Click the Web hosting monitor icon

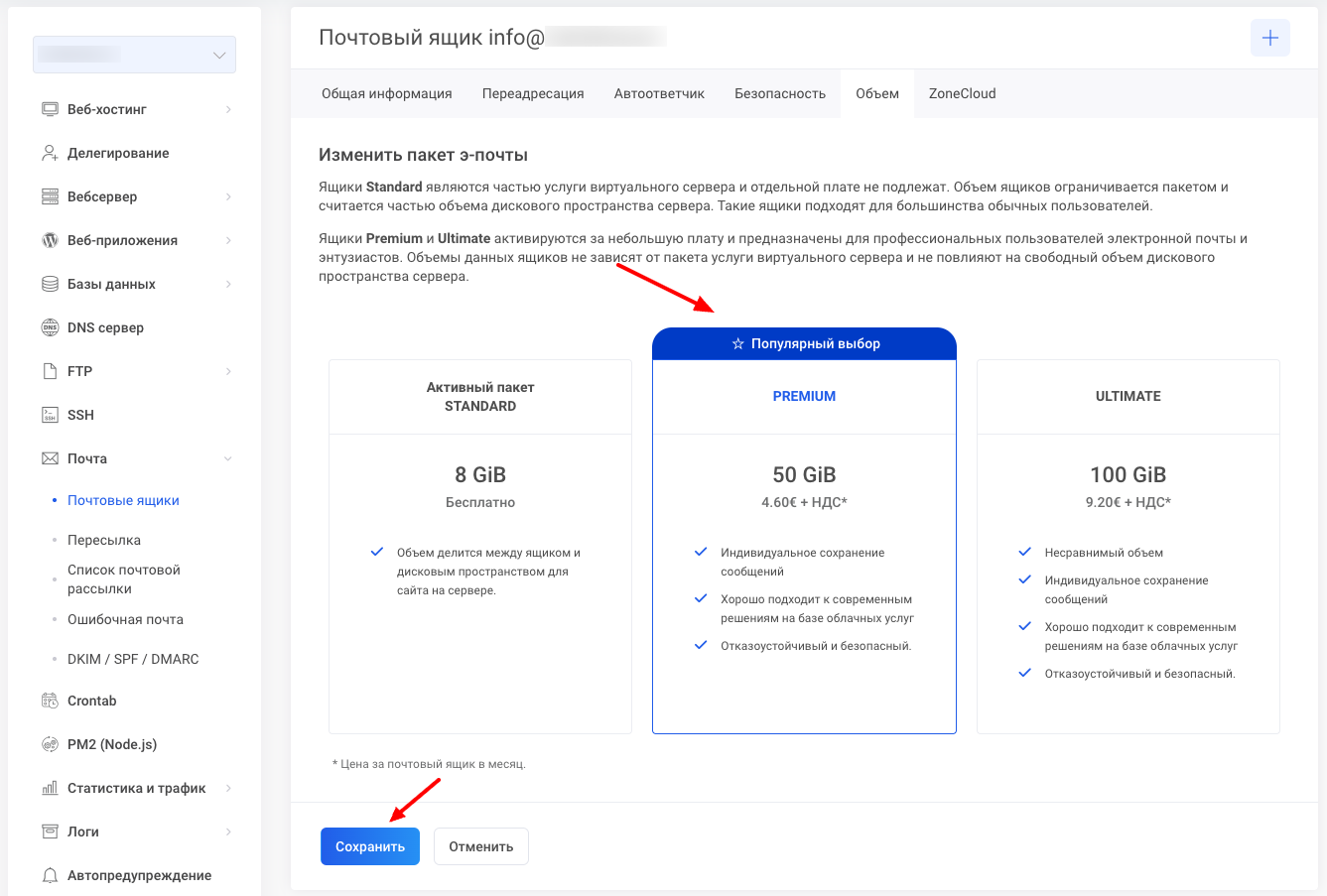click(x=50, y=109)
